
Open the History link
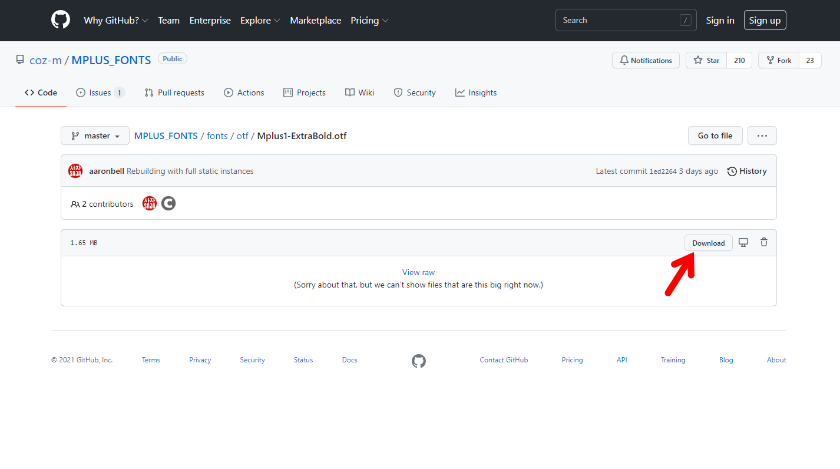point(747,171)
